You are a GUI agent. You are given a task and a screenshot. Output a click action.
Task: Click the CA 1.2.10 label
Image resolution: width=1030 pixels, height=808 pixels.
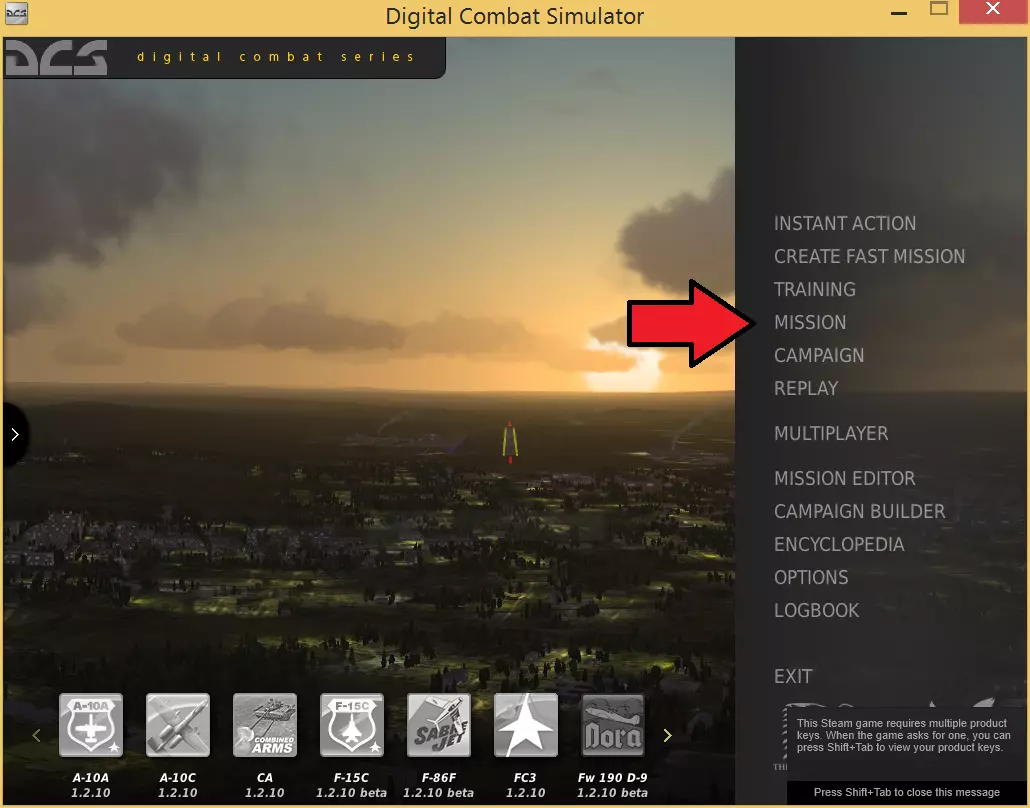click(x=265, y=785)
